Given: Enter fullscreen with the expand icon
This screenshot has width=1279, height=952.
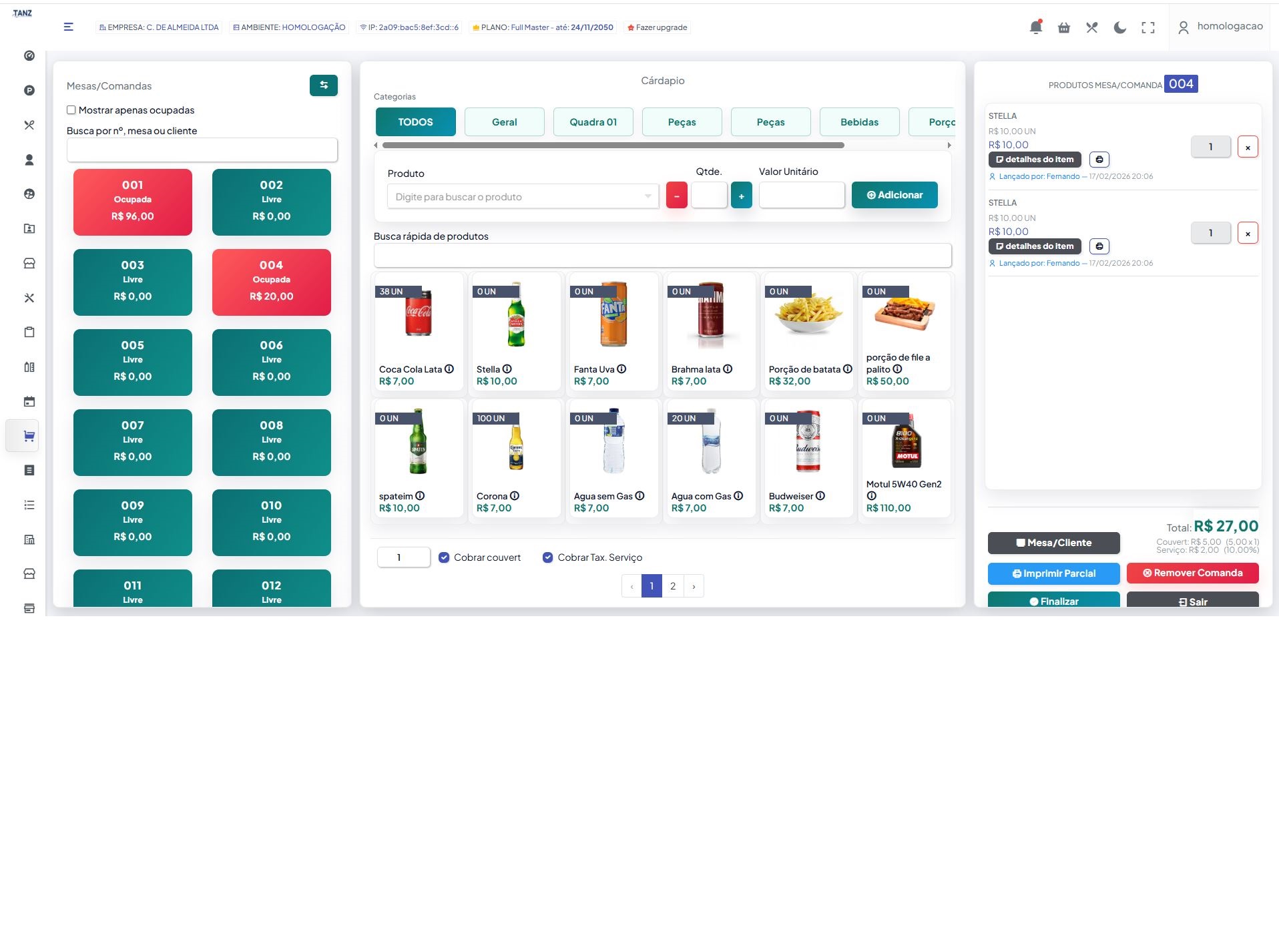Looking at the screenshot, I should click(1148, 27).
